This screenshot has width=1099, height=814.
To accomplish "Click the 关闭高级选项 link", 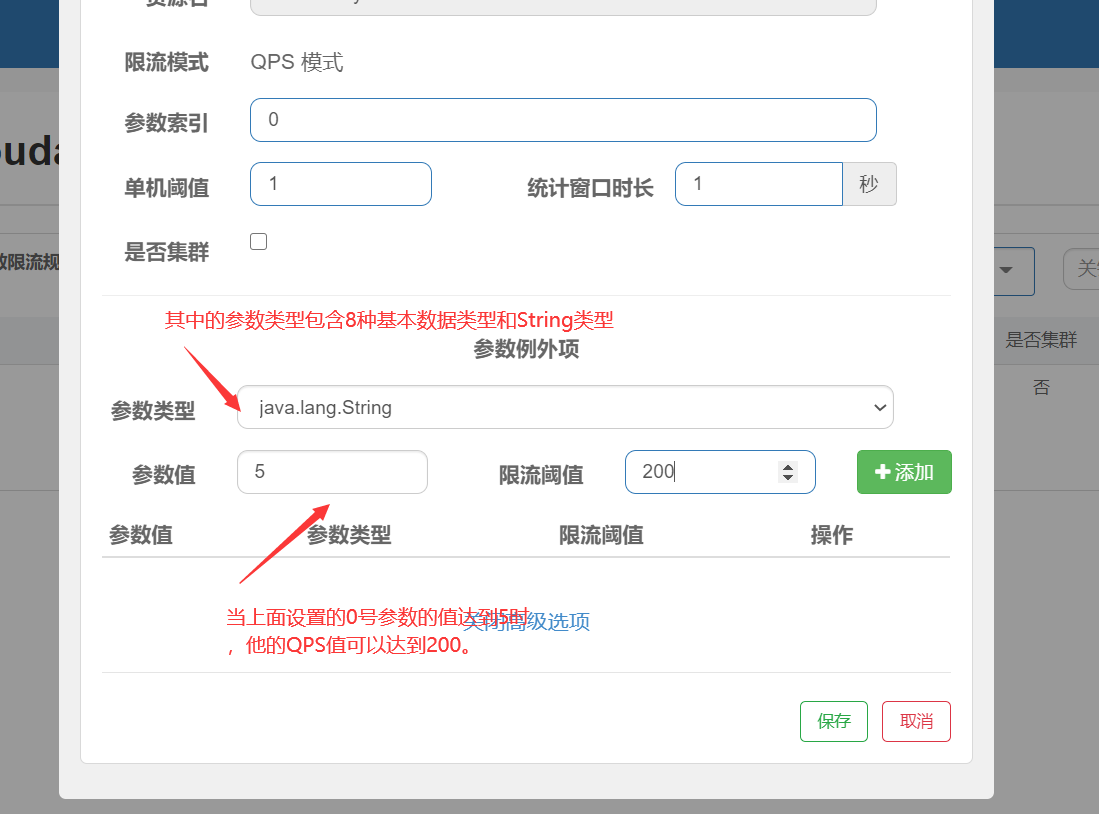I will coord(526,621).
